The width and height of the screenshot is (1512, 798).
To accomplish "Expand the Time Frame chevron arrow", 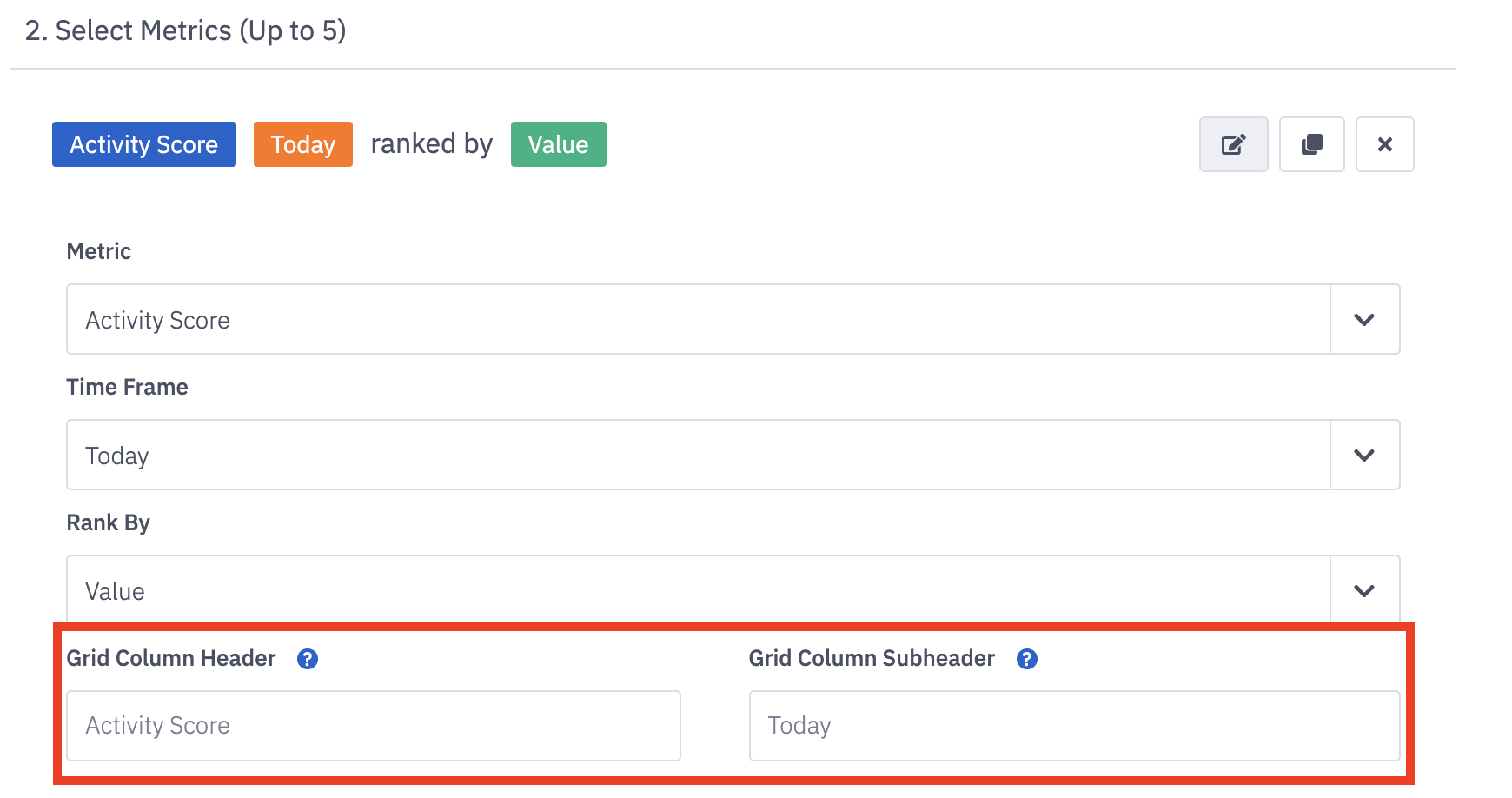I will [x=1364, y=456].
